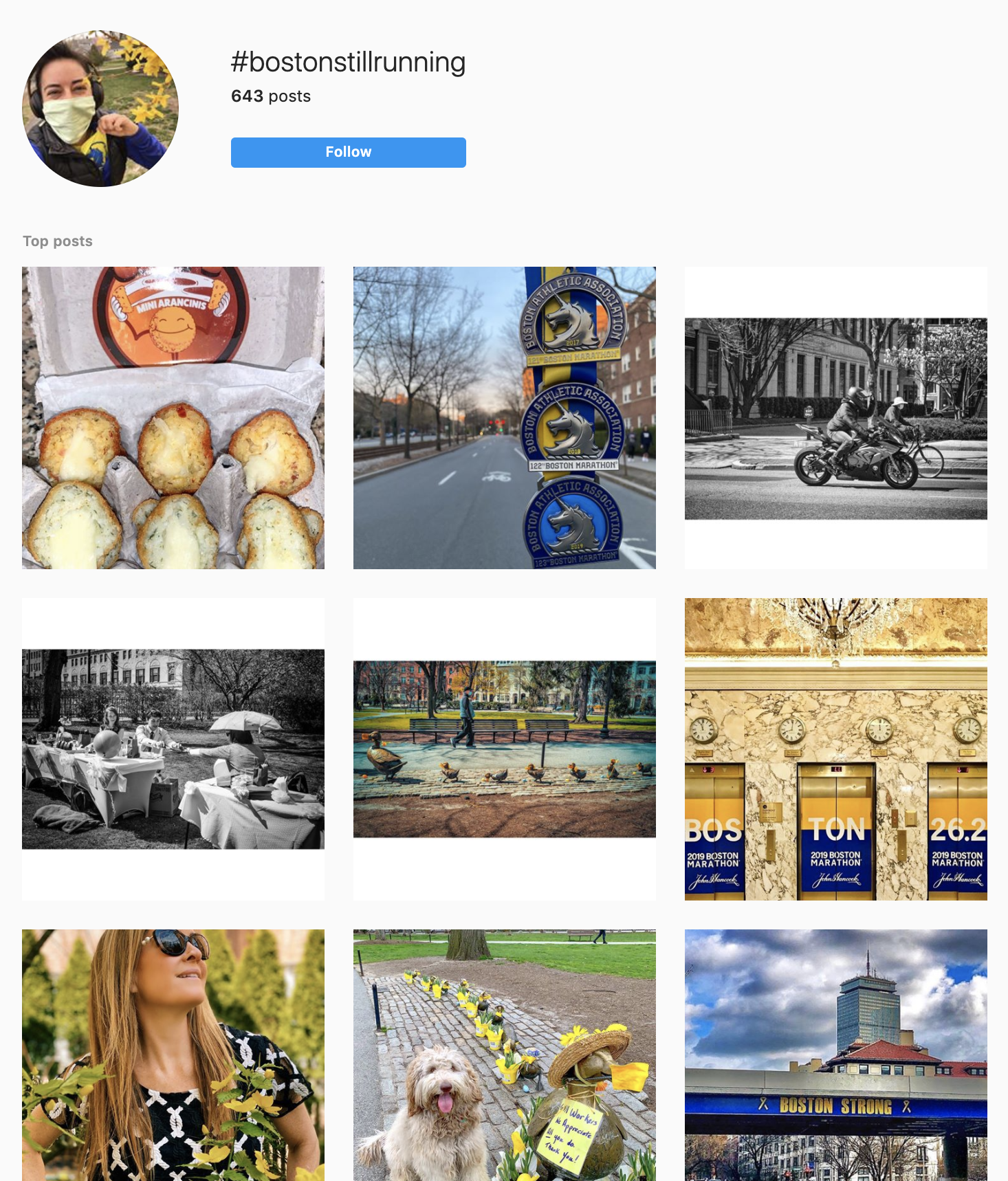Click the #bostonstillrunning hashtag title
Screen dimensions: 1008x1181
(x=348, y=62)
